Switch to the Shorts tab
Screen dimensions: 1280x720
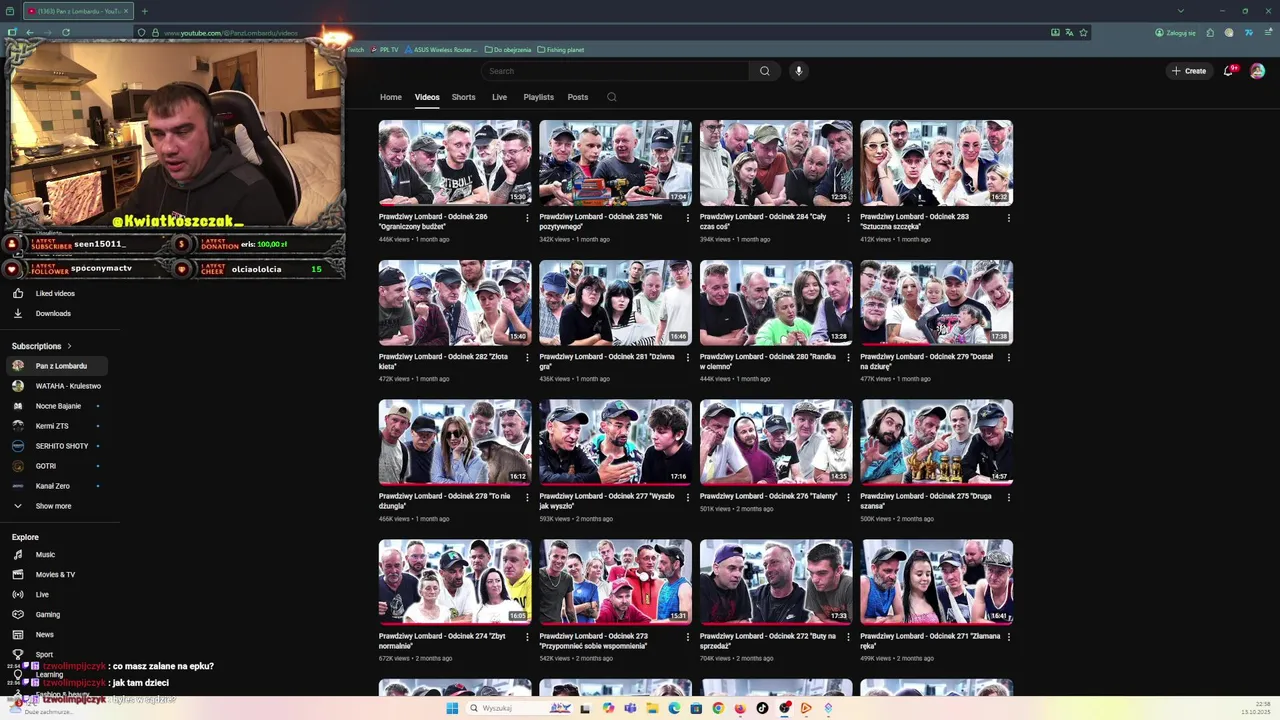pos(463,97)
